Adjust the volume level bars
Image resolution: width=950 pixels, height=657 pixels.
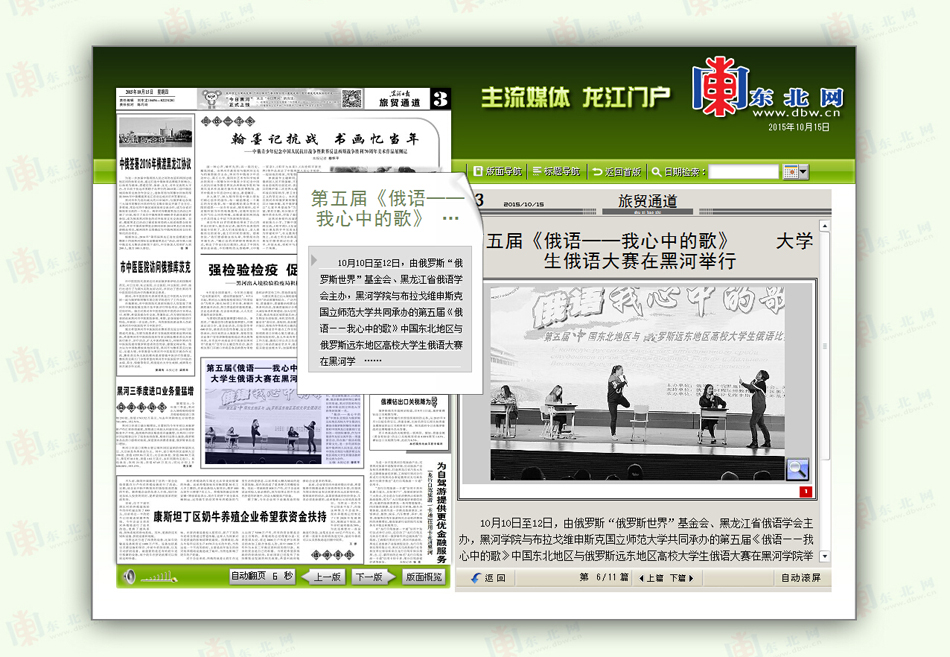[153, 578]
